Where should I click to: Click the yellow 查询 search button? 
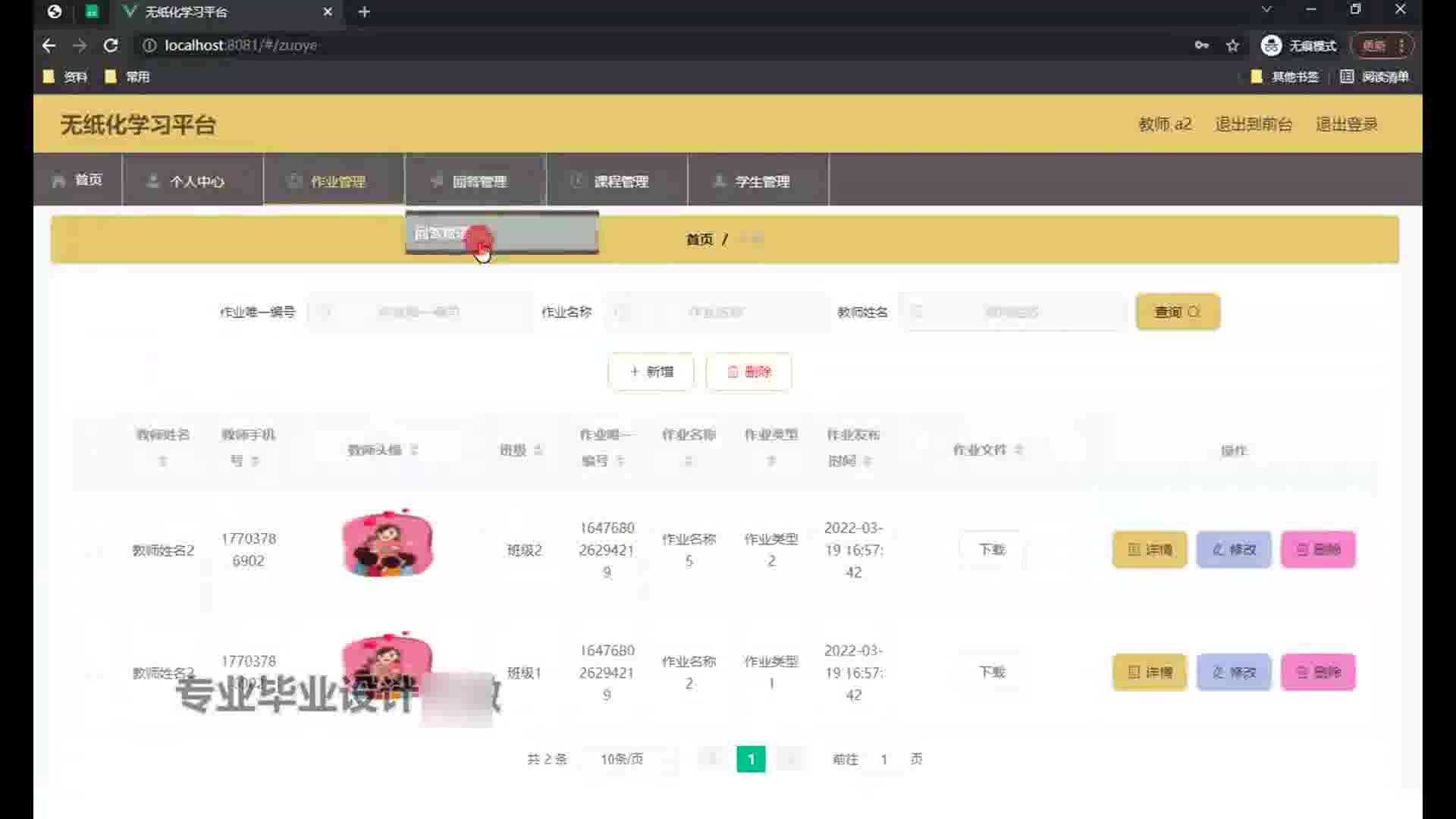pyautogui.click(x=1177, y=312)
